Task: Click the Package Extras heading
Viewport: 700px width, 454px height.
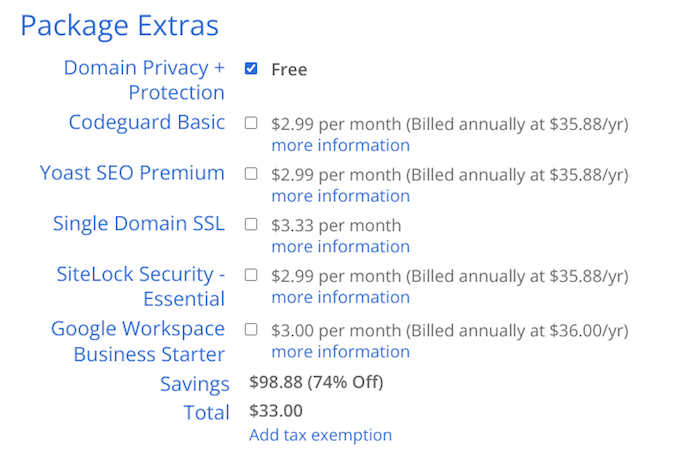Action: (x=119, y=26)
